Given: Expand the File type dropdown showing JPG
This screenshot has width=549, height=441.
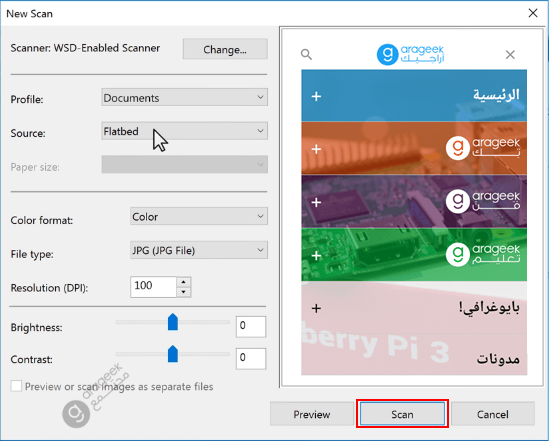Looking at the screenshot, I should [x=199, y=250].
